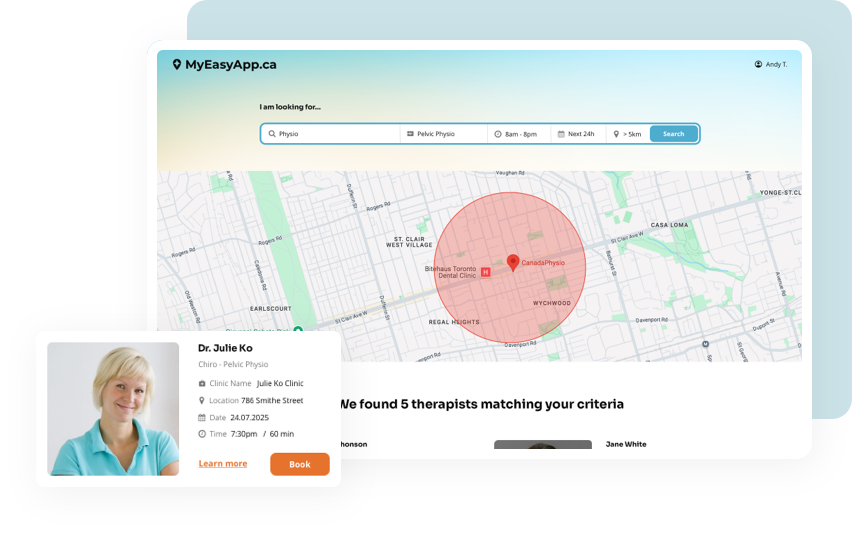Open the Andy T. user profile icon
The width and height of the screenshot is (856, 533).
coord(758,65)
